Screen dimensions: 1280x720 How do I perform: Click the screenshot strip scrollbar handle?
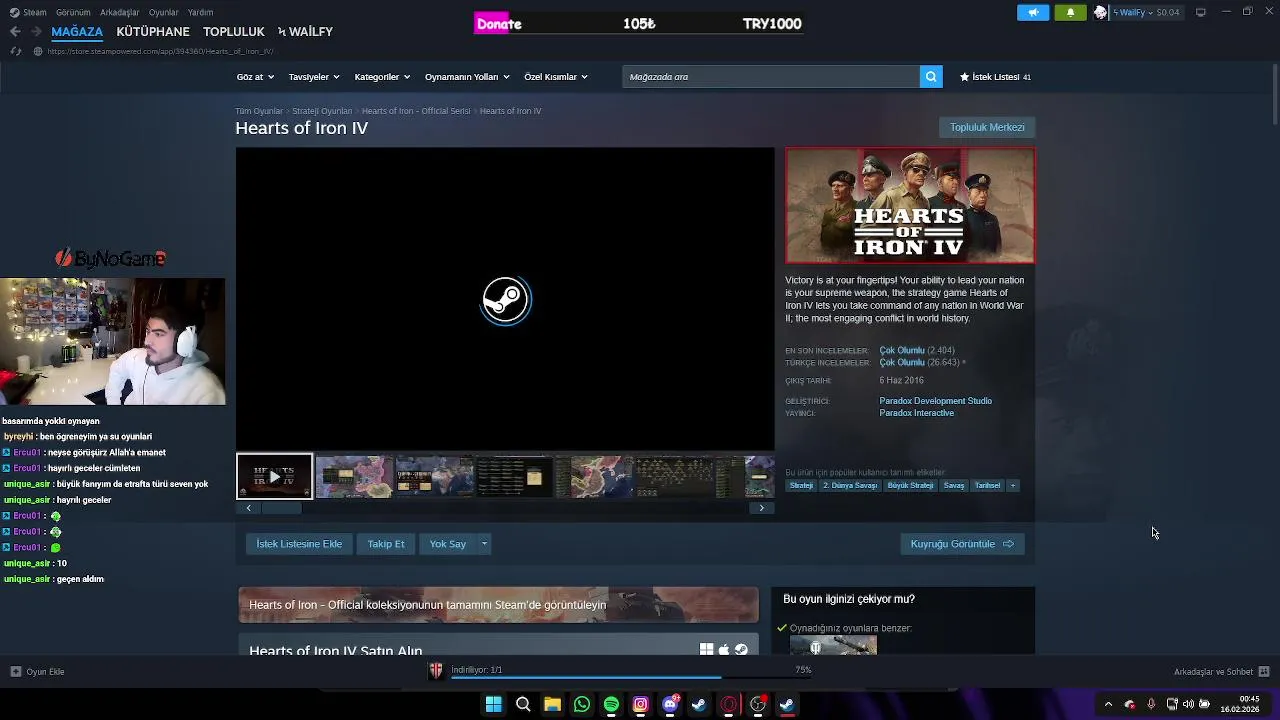point(282,508)
